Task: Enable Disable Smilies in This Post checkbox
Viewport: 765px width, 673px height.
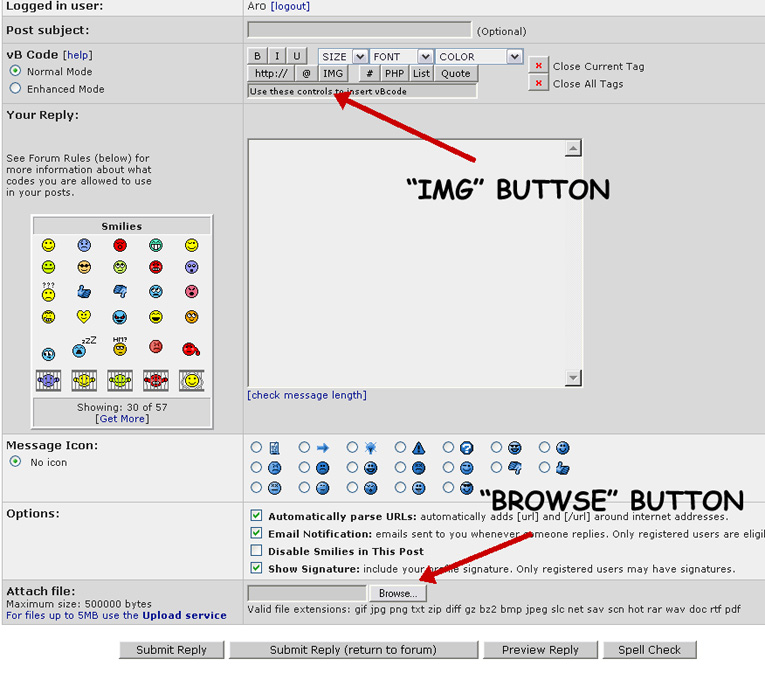Action: click(x=256, y=551)
